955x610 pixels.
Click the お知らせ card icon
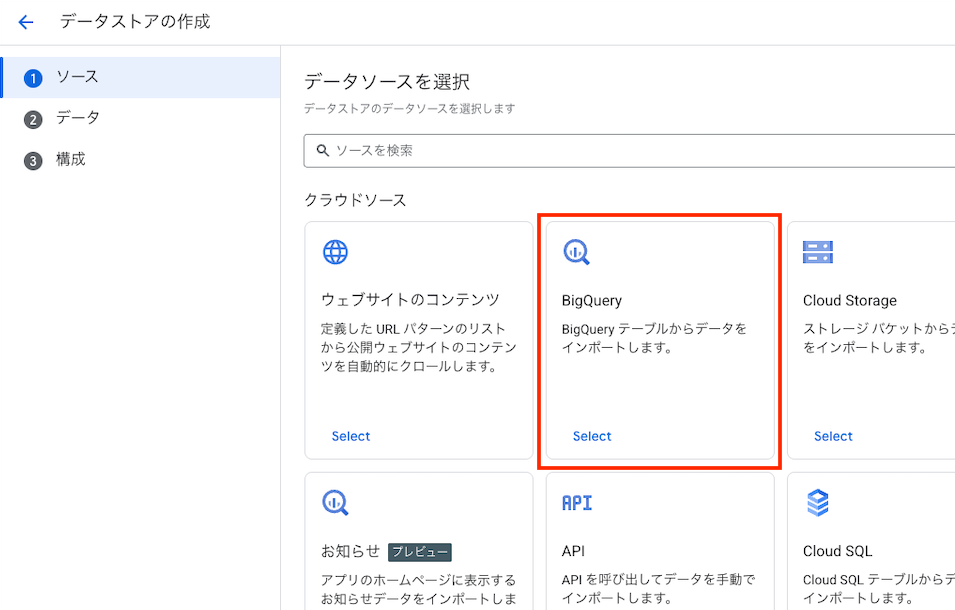point(335,503)
